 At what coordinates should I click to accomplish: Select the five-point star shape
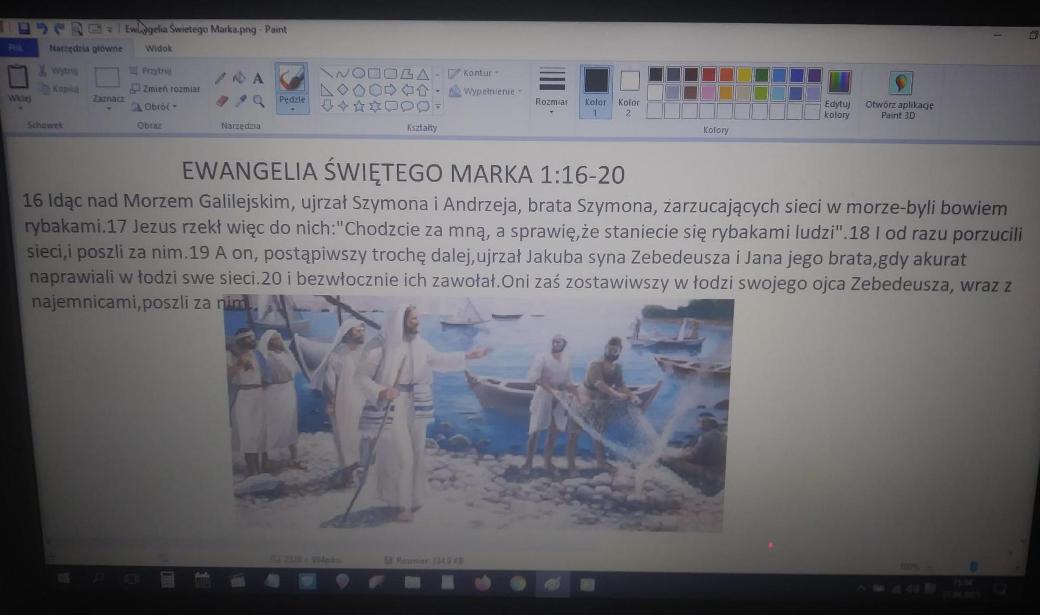pyautogui.click(x=359, y=105)
